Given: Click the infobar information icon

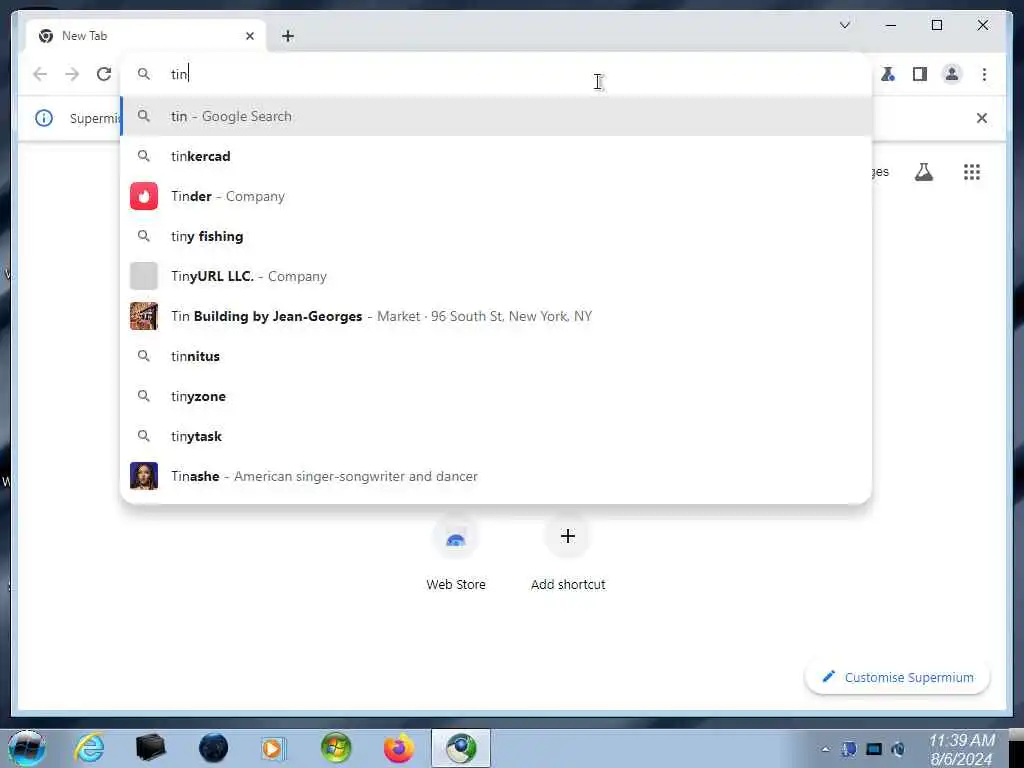Looking at the screenshot, I should tap(44, 118).
